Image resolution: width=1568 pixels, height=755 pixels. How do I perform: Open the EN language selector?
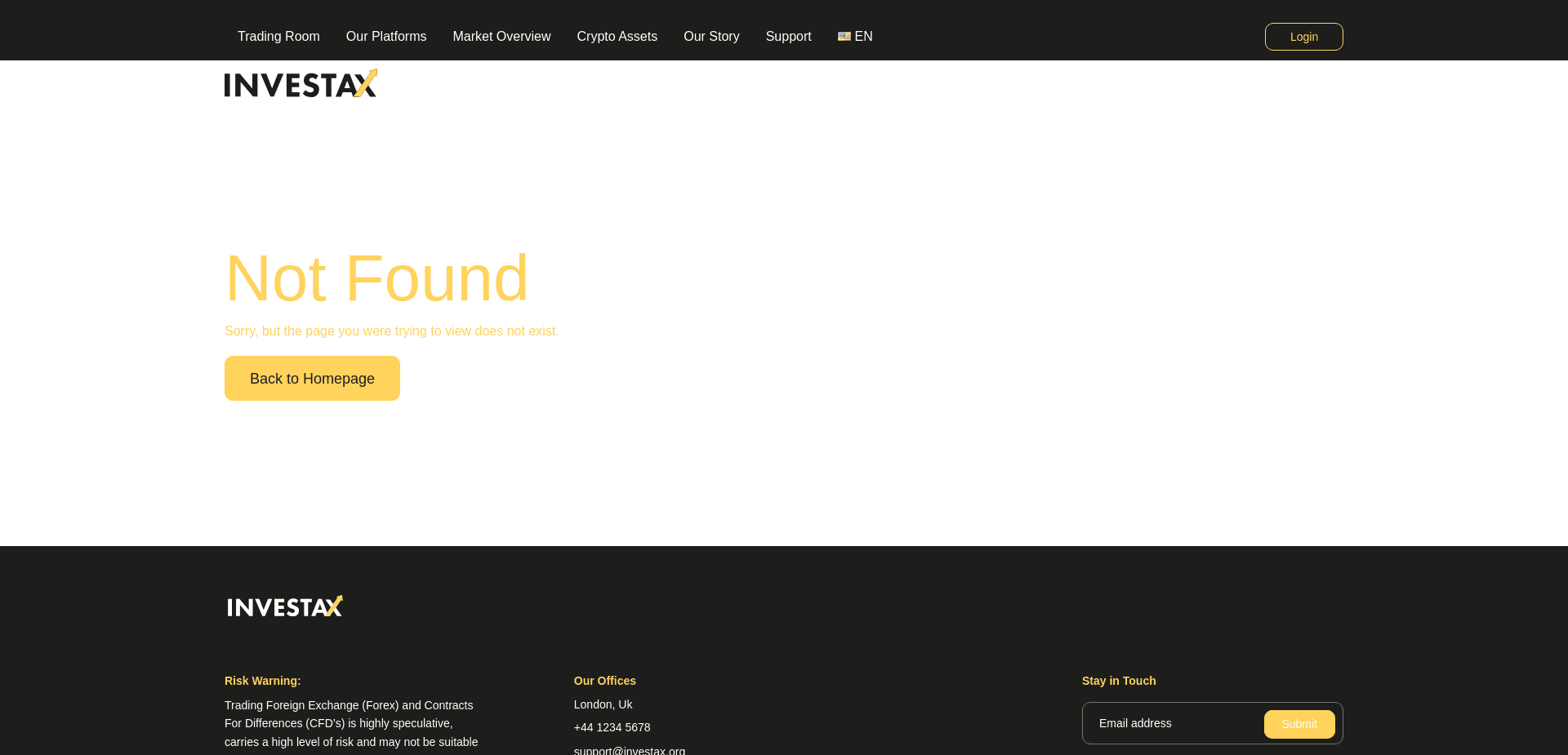pyautogui.click(x=855, y=37)
